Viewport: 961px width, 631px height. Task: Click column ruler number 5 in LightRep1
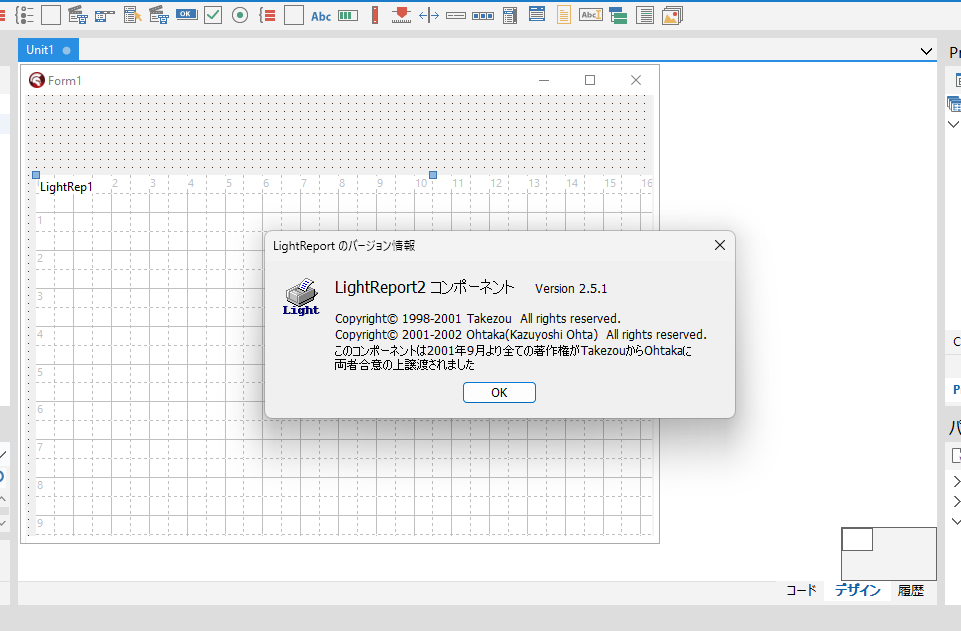coord(229,183)
